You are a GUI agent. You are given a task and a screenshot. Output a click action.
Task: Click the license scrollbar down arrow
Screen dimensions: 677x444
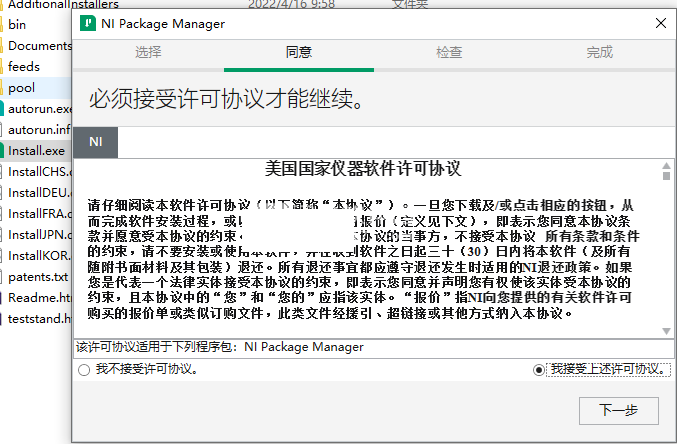(666, 331)
